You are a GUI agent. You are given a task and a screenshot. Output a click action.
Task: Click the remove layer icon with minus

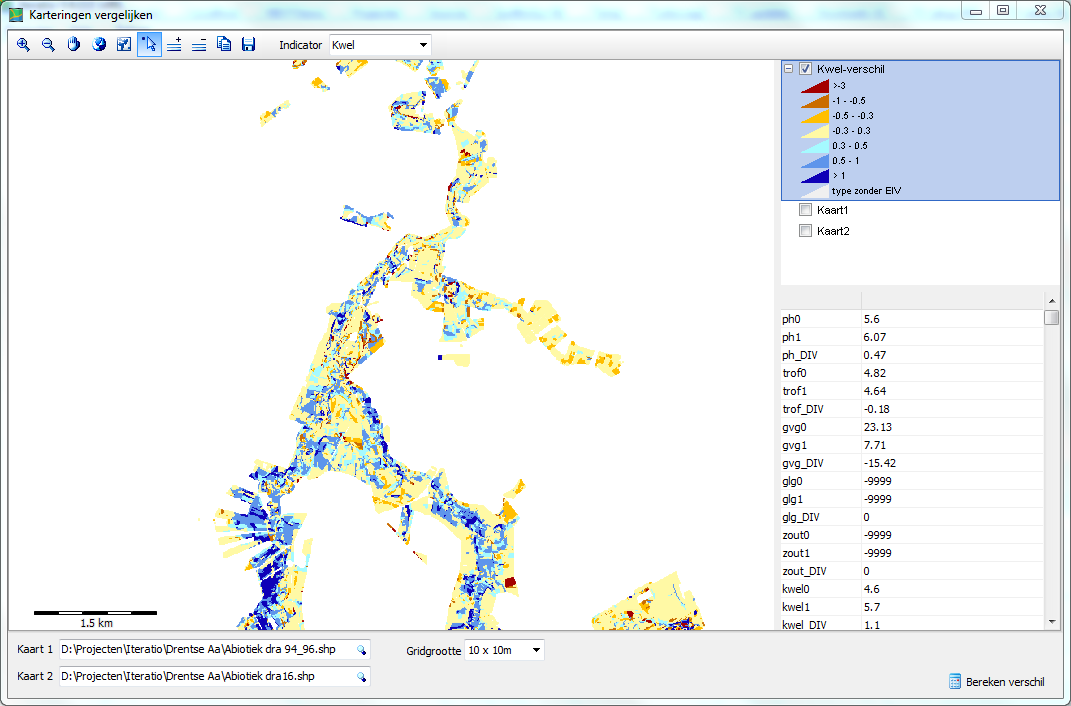(x=199, y=45)
